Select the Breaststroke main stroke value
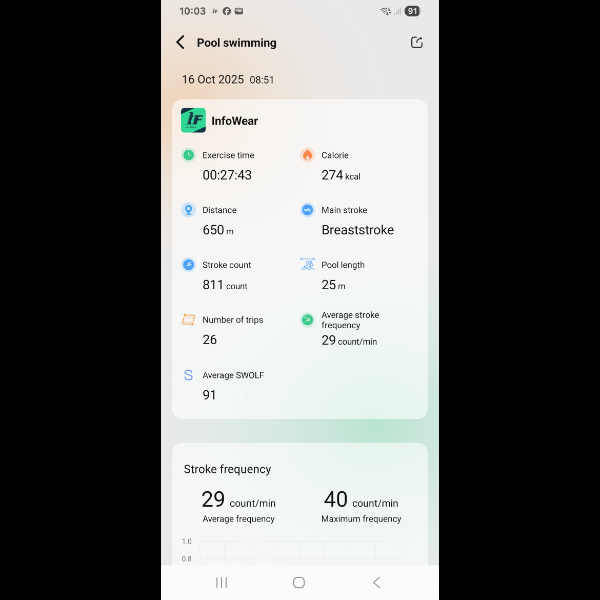 point(357,230)
